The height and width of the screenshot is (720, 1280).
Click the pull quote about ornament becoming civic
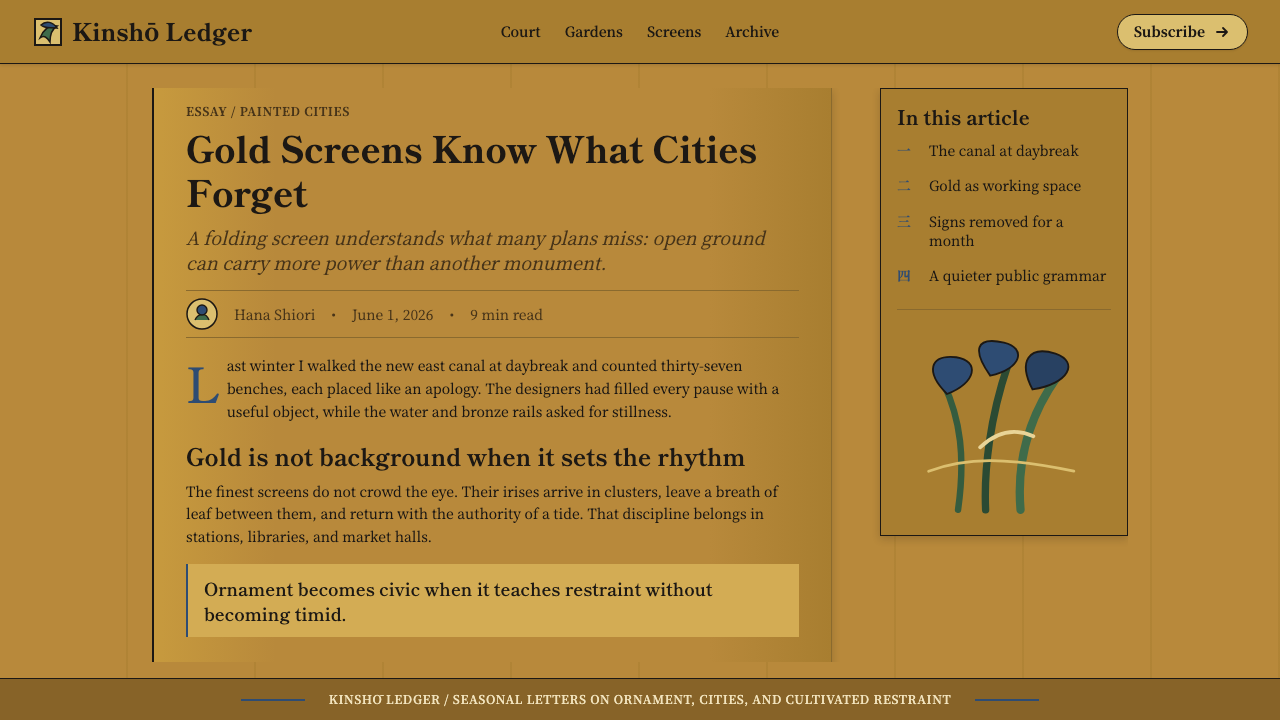click(x=492, y=601)
